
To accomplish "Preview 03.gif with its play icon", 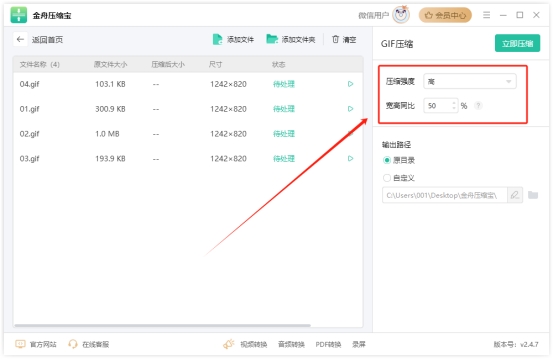I will click(350, 158).
